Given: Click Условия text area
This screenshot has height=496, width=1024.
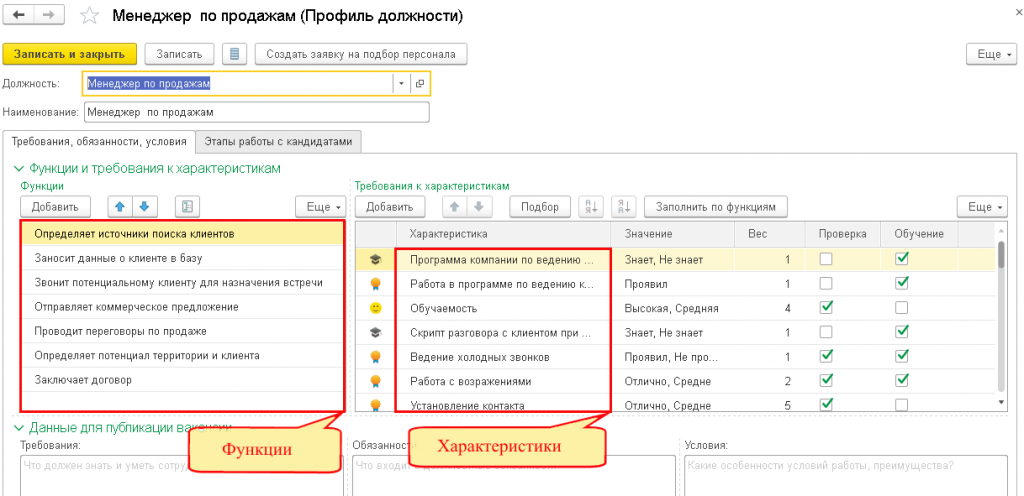Looking at the screenshot, I should point(846,475).
